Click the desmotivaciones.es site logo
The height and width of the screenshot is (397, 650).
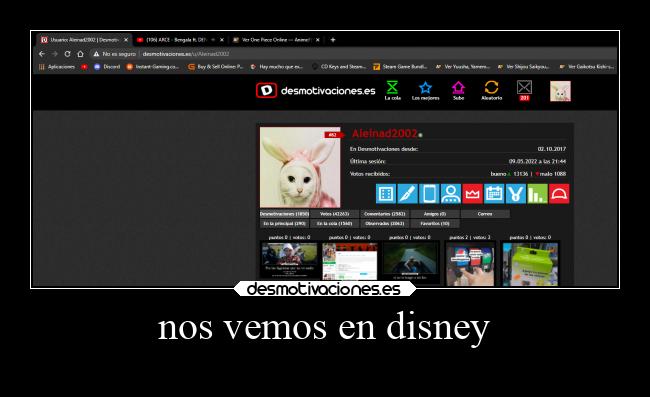(315, 90)
